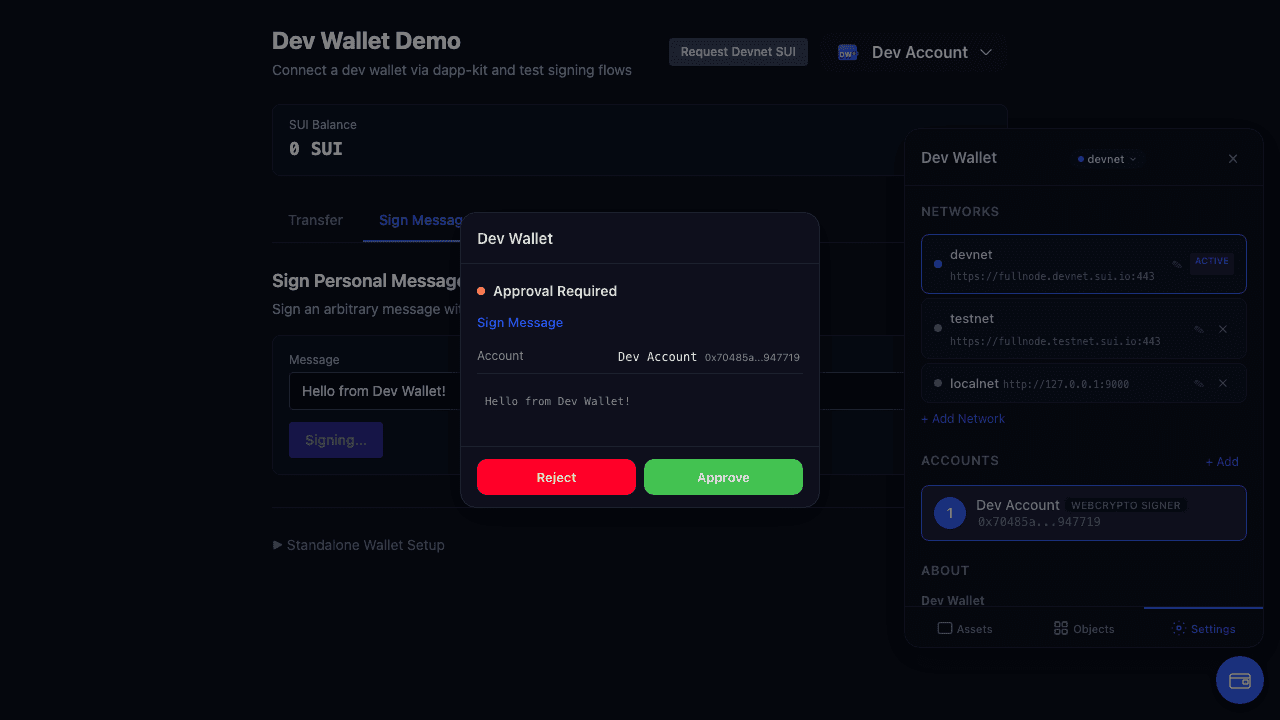Select the testnet network radio dot
Screen dimensions: 1280x720
pos(937,327)
